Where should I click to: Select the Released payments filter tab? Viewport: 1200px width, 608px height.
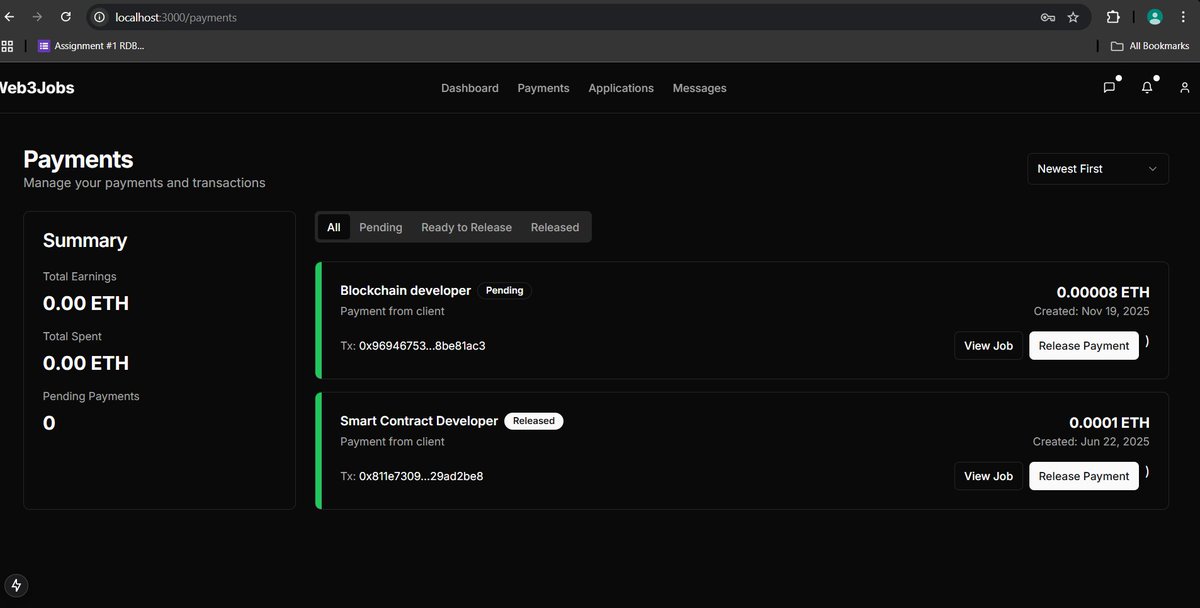click(x=555, y=227)
